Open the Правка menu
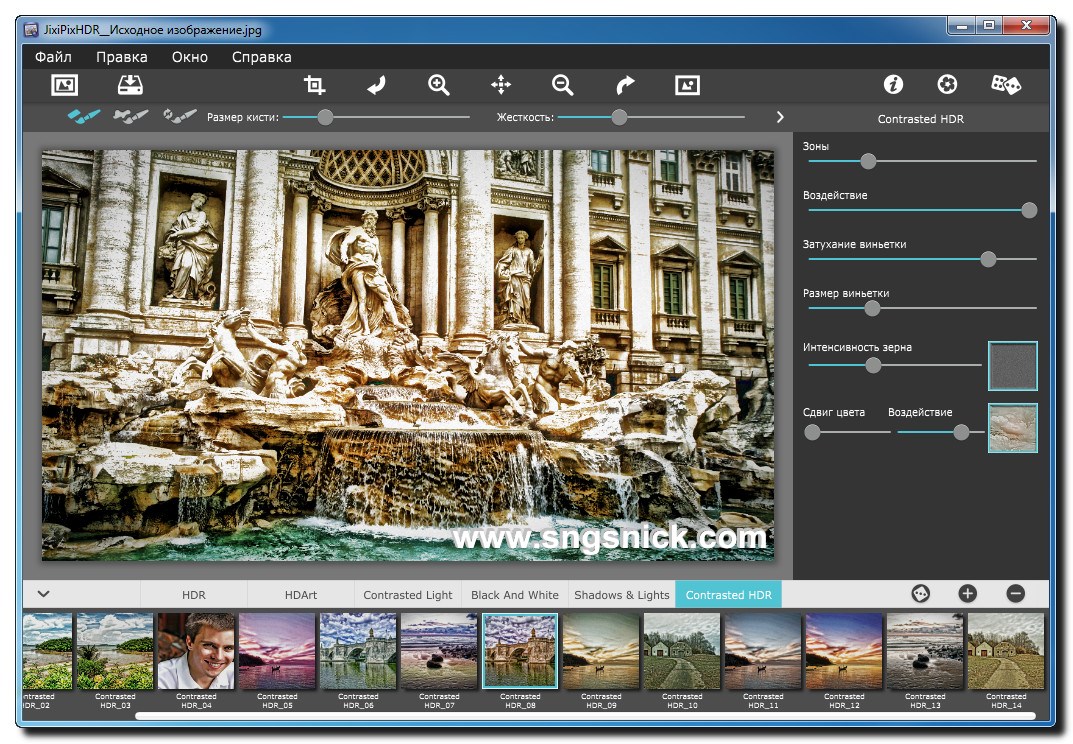This screenshot has height=744, width=1073. pos(121,57)
